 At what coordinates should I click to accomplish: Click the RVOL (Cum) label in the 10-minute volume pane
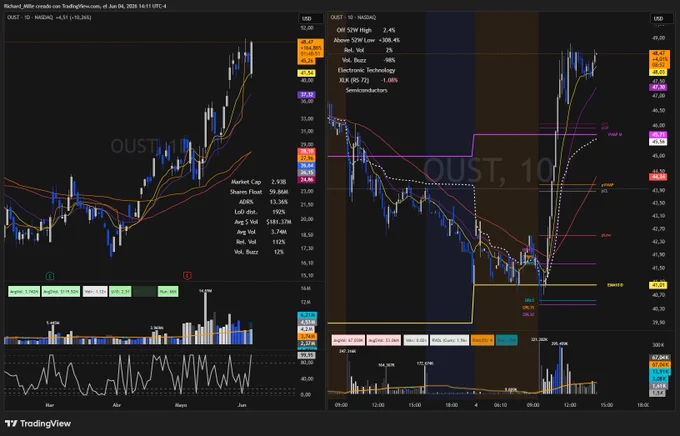(x=449, y=341)
